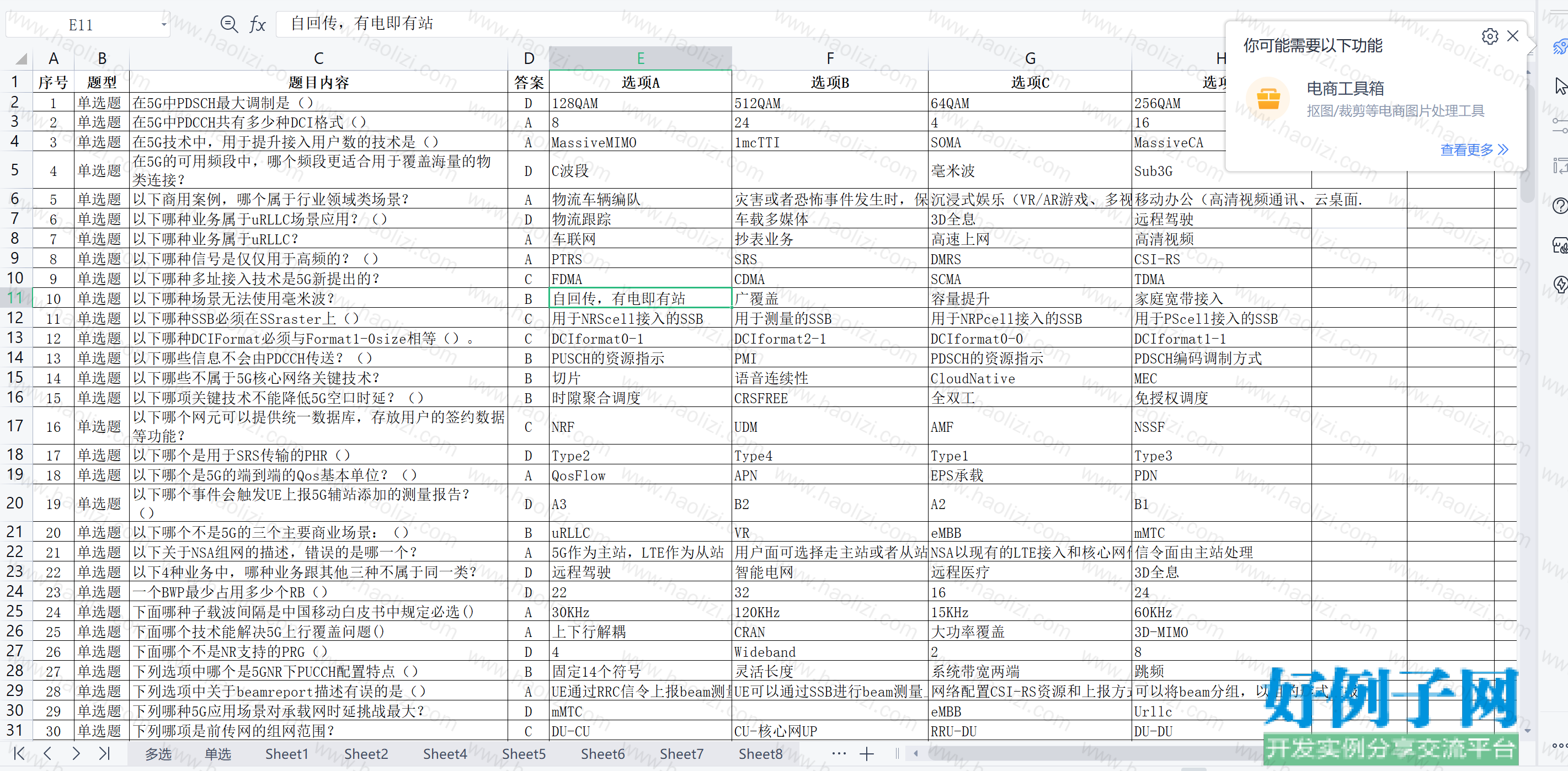The image size is (1568, 771).
Task: Select column F header
Action: 830,58
